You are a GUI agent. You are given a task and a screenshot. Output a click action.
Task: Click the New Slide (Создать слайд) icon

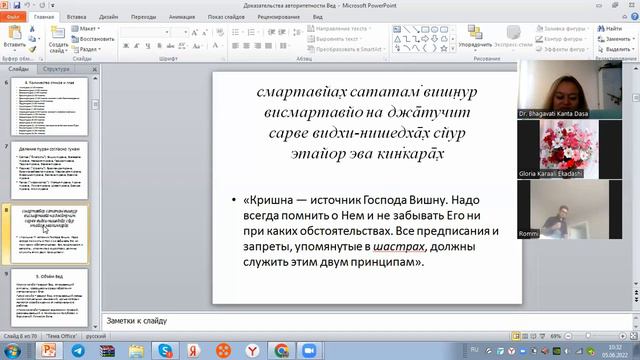pyautogui.click(x=58, y=33)
